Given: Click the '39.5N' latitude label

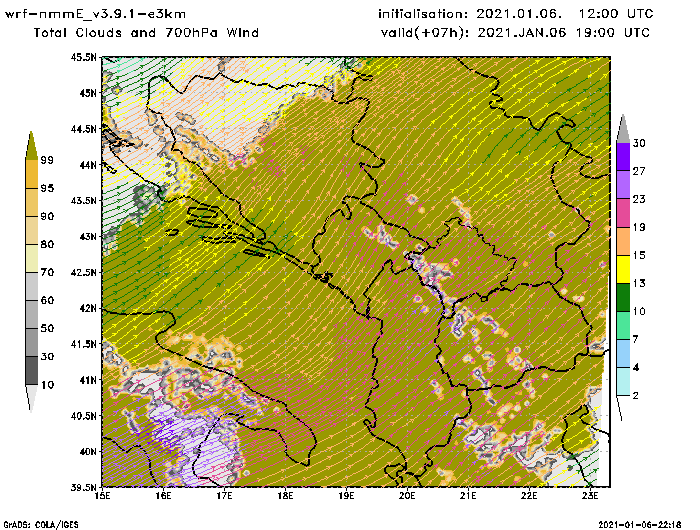Looking at the screenshot, I should coord(83,487).
